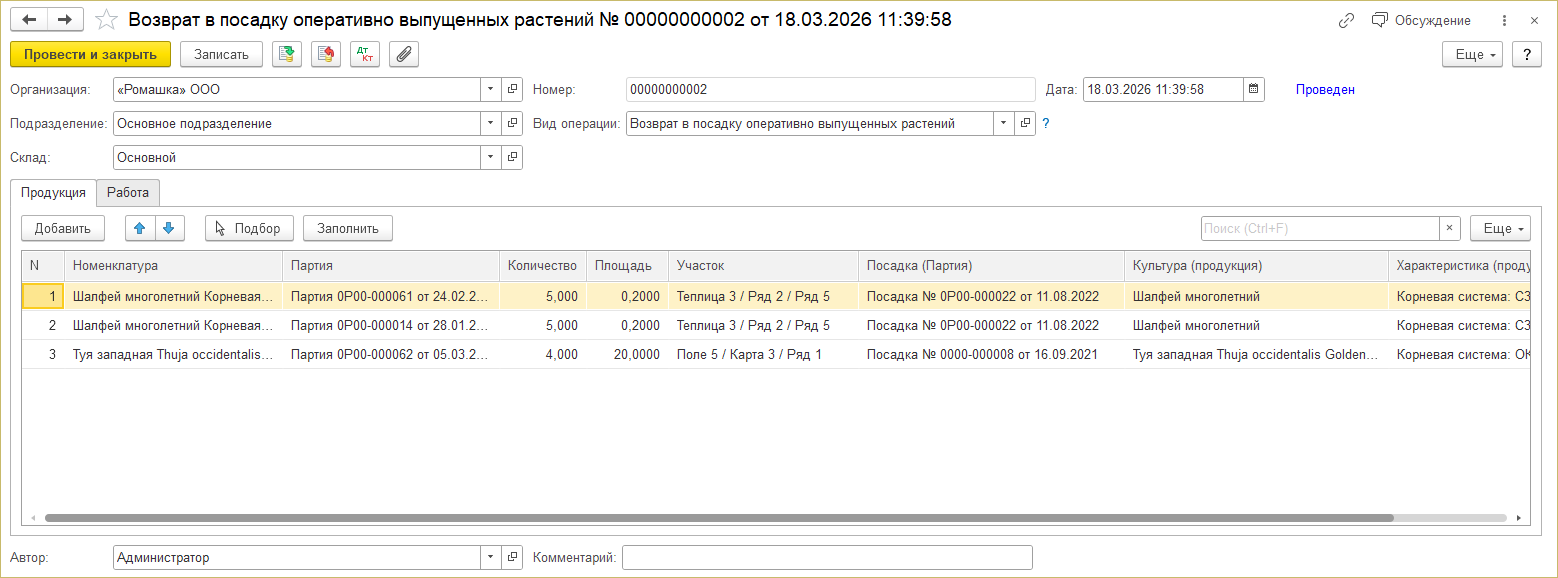Viewport: 1558px width, 578px height.
Task: Go forward with the right arrow button
Action: coord(65,20)
